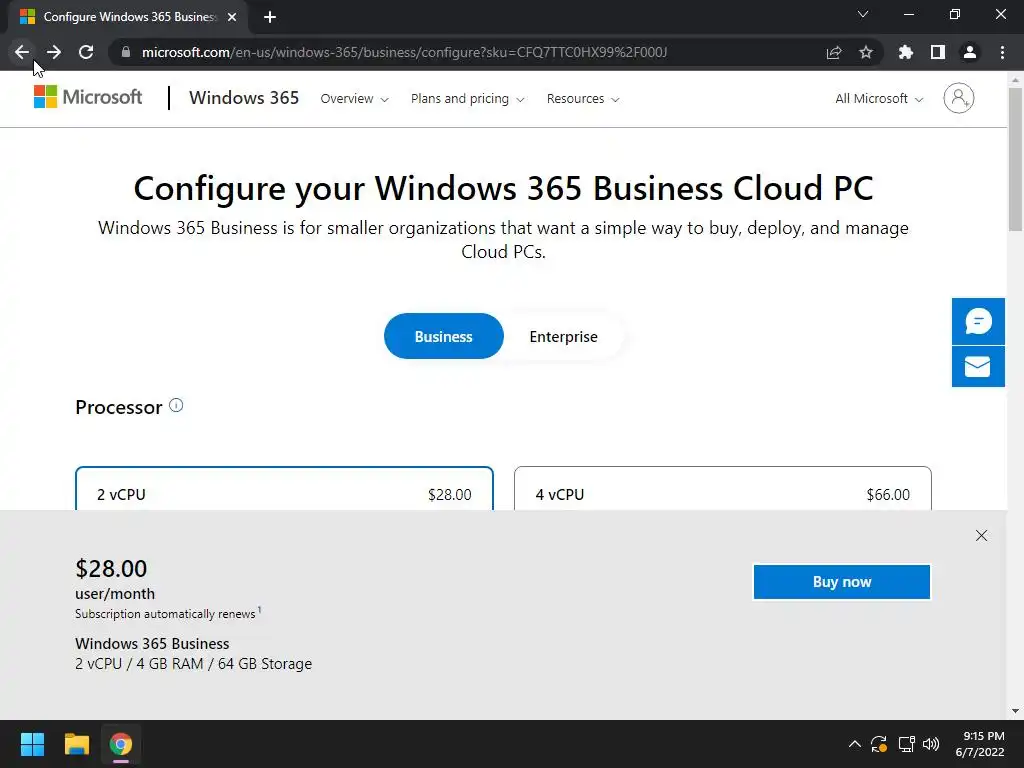
Task: Select the 2 vCPU processor option
Action: pyautogui.click(x=284, y=494)
